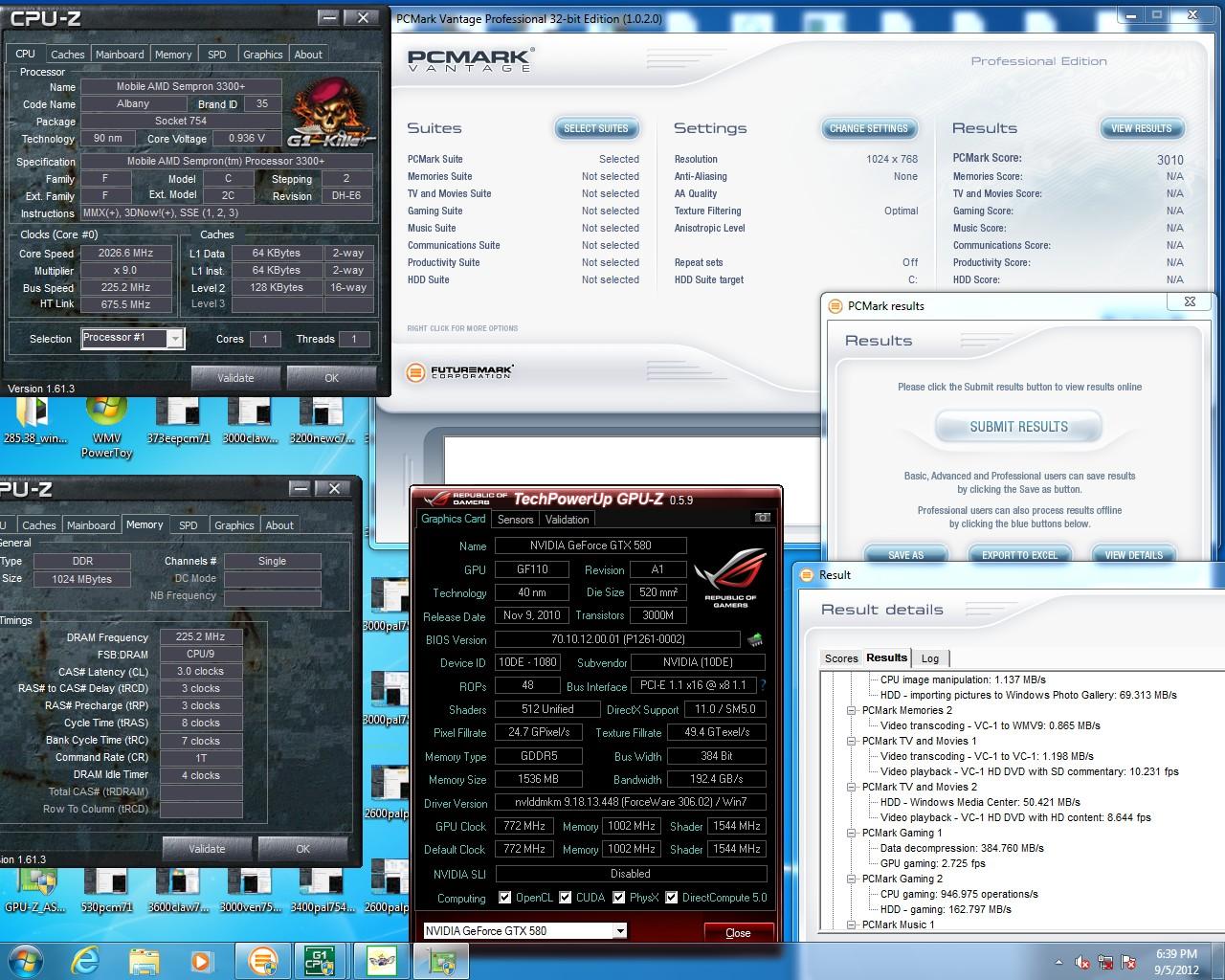Click the VIEW DETAILS button
Image resolution: width=1225 pixels, height=980 pixels.
[x=1133, y=554]
